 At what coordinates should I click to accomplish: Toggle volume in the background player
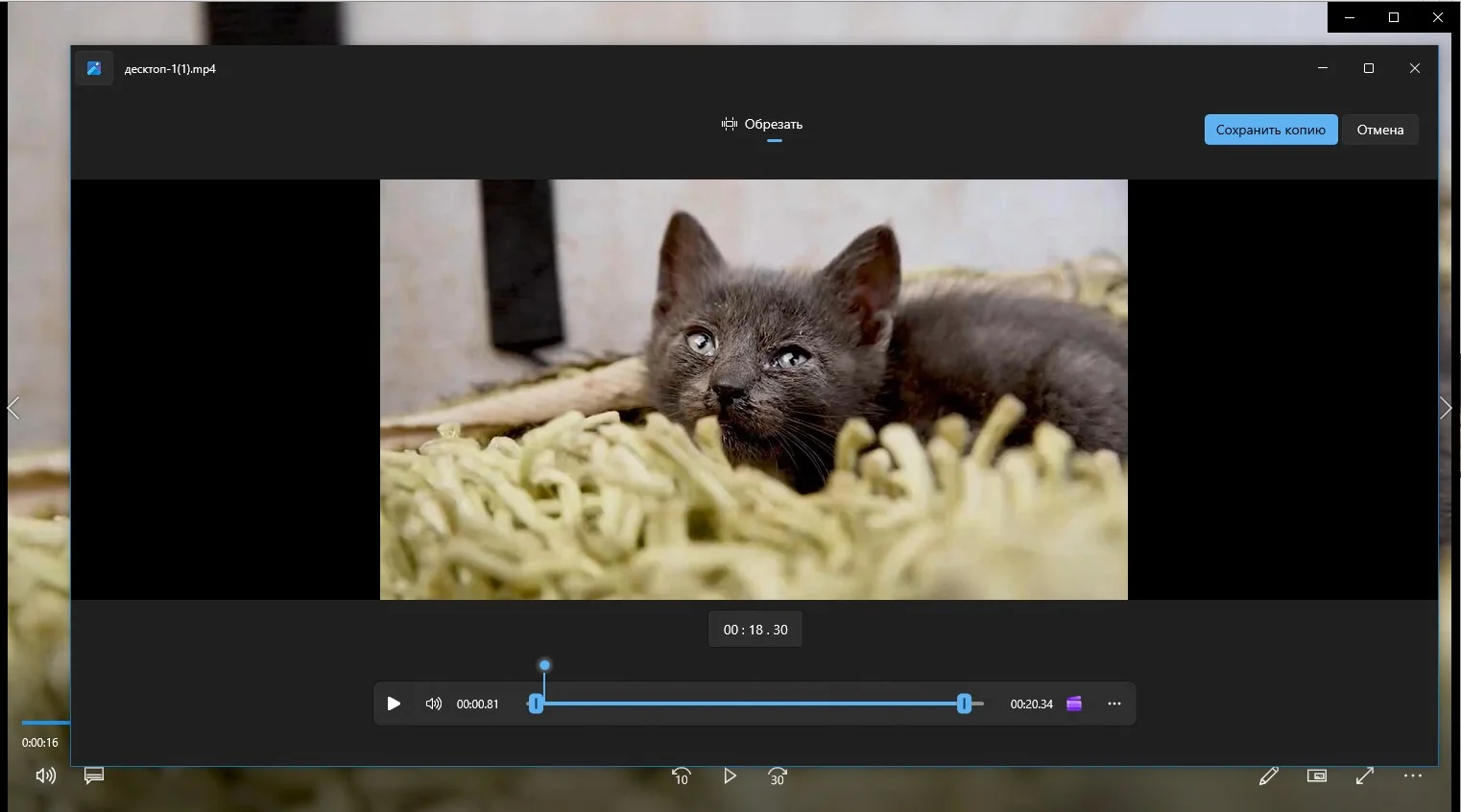click(45, 776)
